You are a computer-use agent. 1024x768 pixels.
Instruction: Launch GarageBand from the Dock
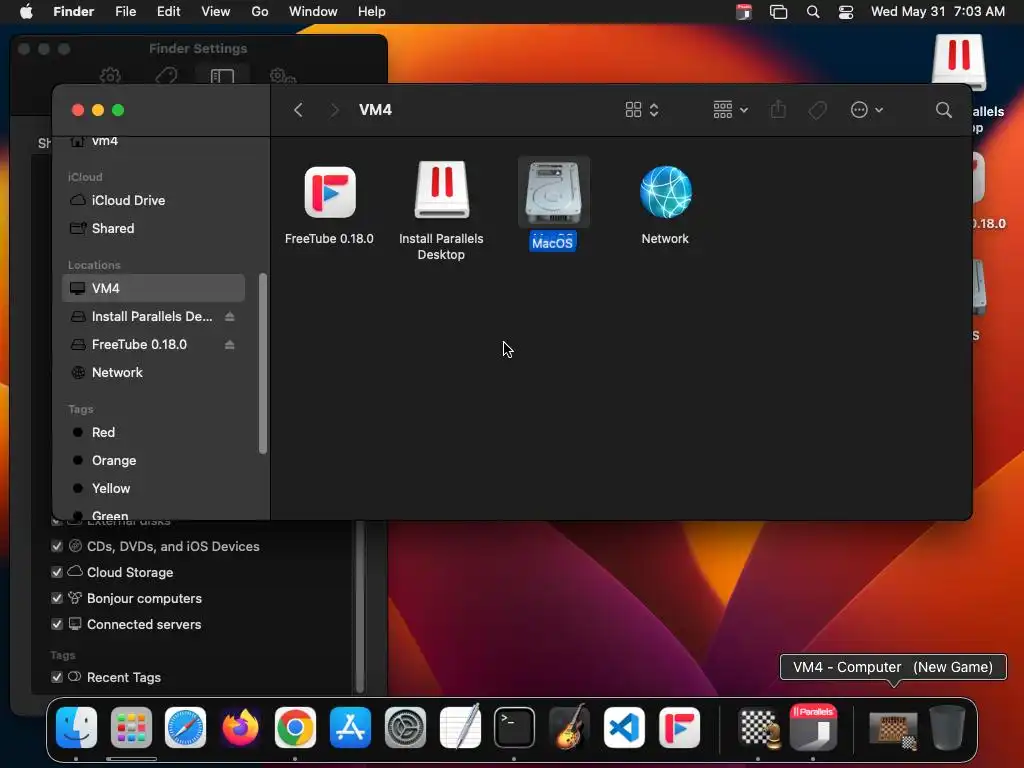pyautogui.click(x=569, y=727)
